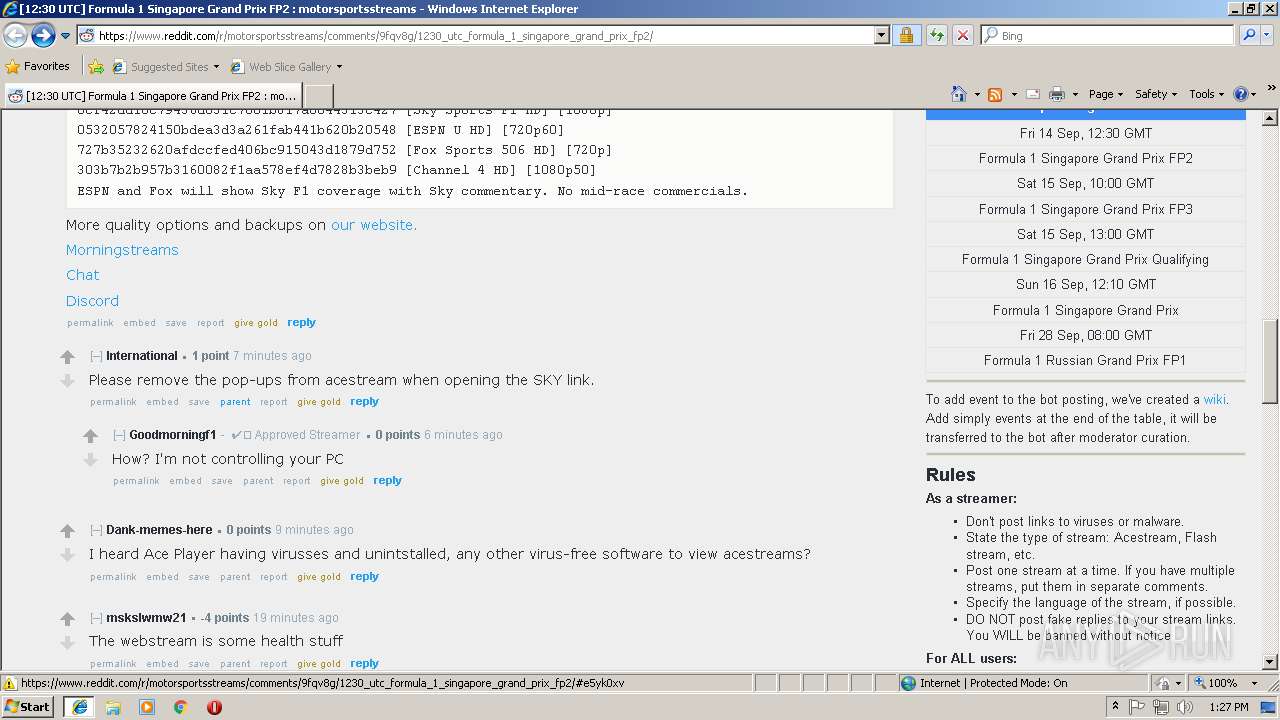The image size is (1280, 720).
Task: Click the status bar warning icon
Action: (10, 684)
